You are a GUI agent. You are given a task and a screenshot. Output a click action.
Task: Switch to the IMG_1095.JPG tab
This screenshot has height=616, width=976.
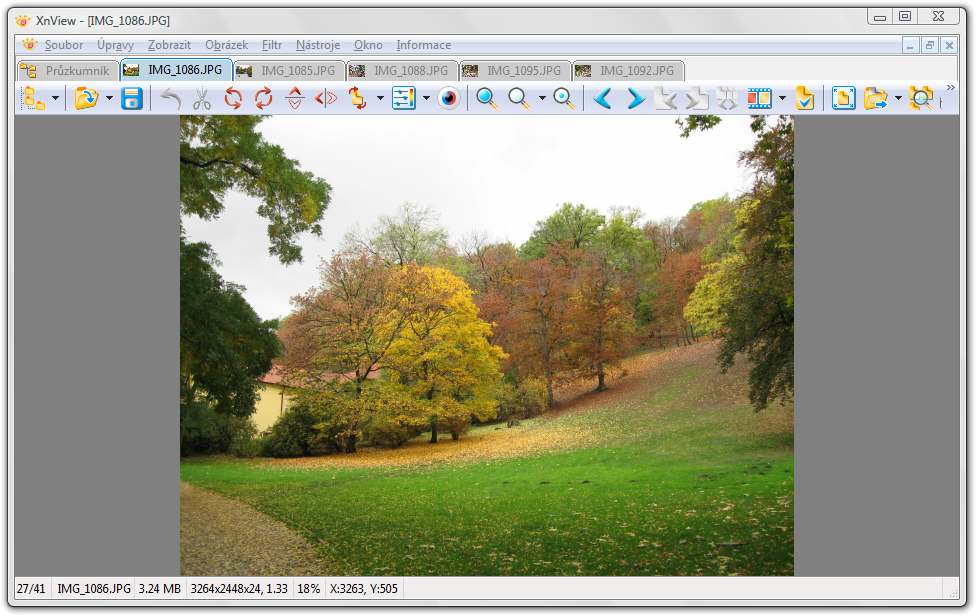[x=515, y=71]
